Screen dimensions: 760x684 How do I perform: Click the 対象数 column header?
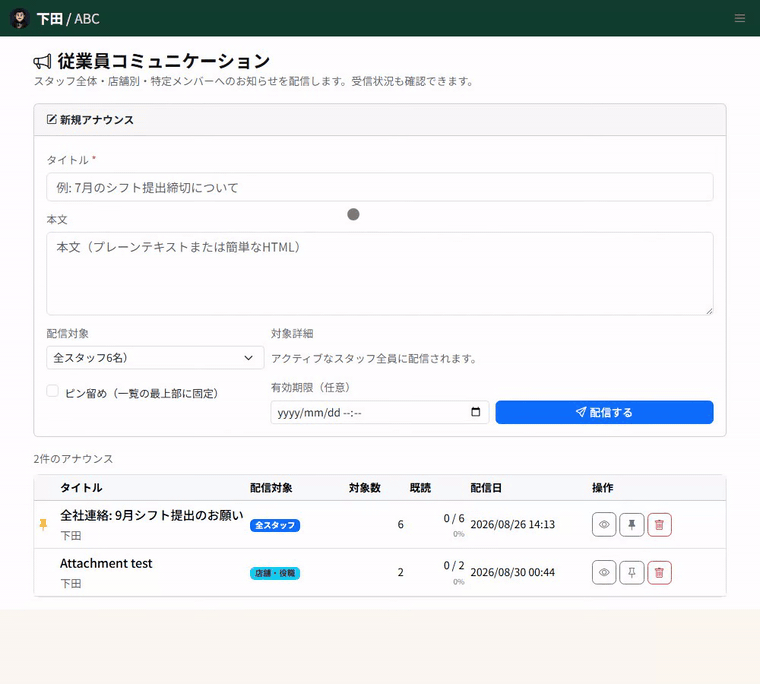pyautogui.click(x=364, y=488)
